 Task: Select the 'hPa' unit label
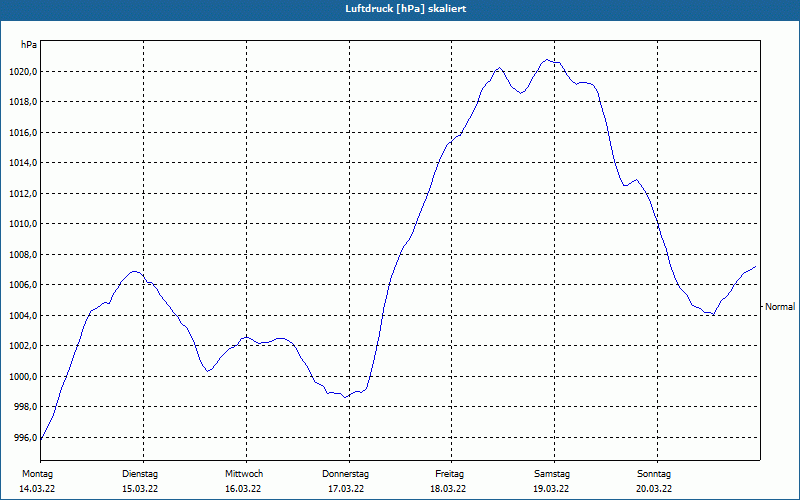click(x=29, y=44)
